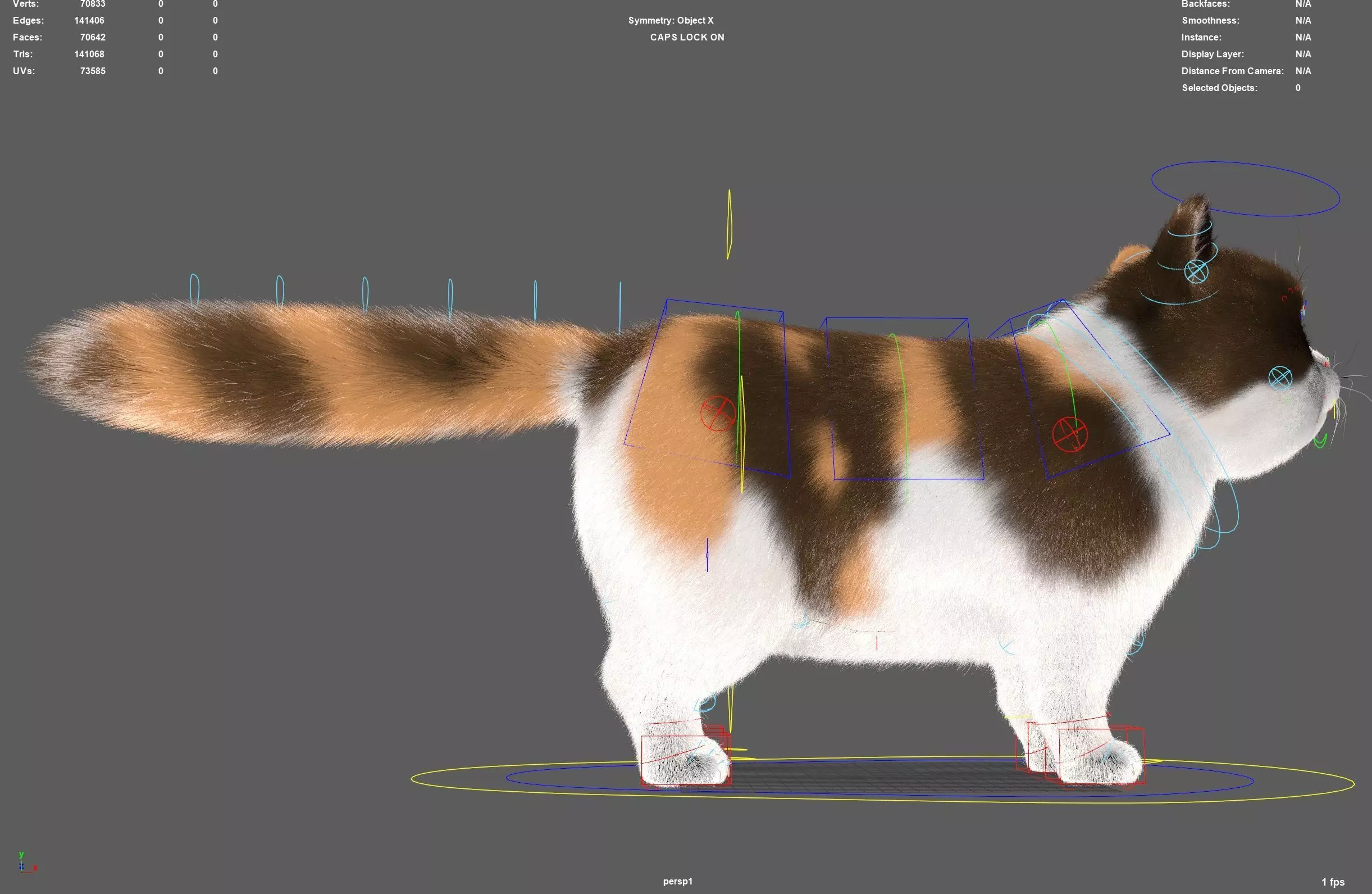Click the CAPS LOCK ON indicator text
The height and width of the screenshot is (894, 1372).
pos(687,37)
